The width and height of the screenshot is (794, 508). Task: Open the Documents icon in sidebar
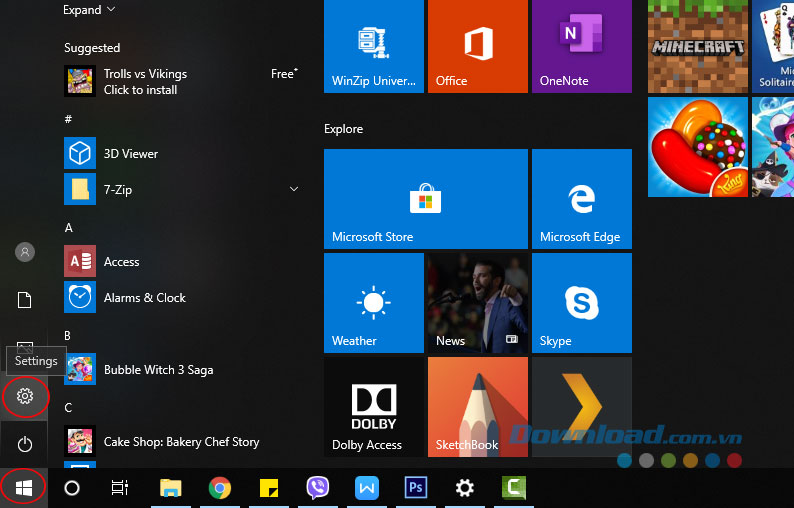25,300
